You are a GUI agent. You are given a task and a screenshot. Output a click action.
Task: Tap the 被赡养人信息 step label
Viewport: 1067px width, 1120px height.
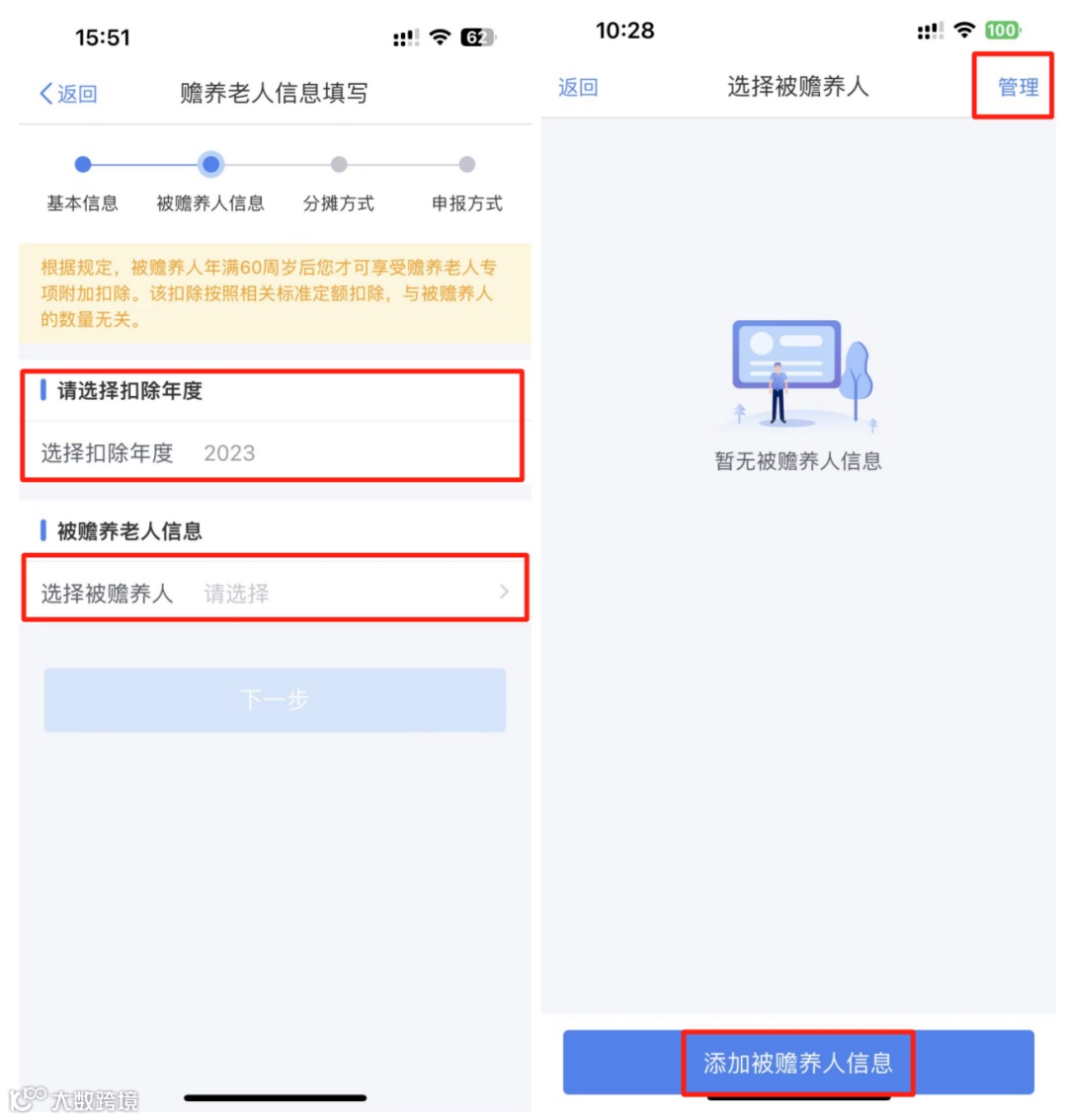[210, 203]
